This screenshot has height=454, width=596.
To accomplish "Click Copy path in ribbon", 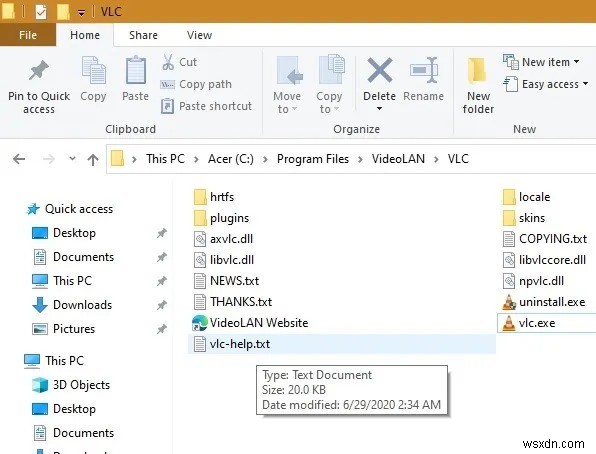I will pos(196,84).
